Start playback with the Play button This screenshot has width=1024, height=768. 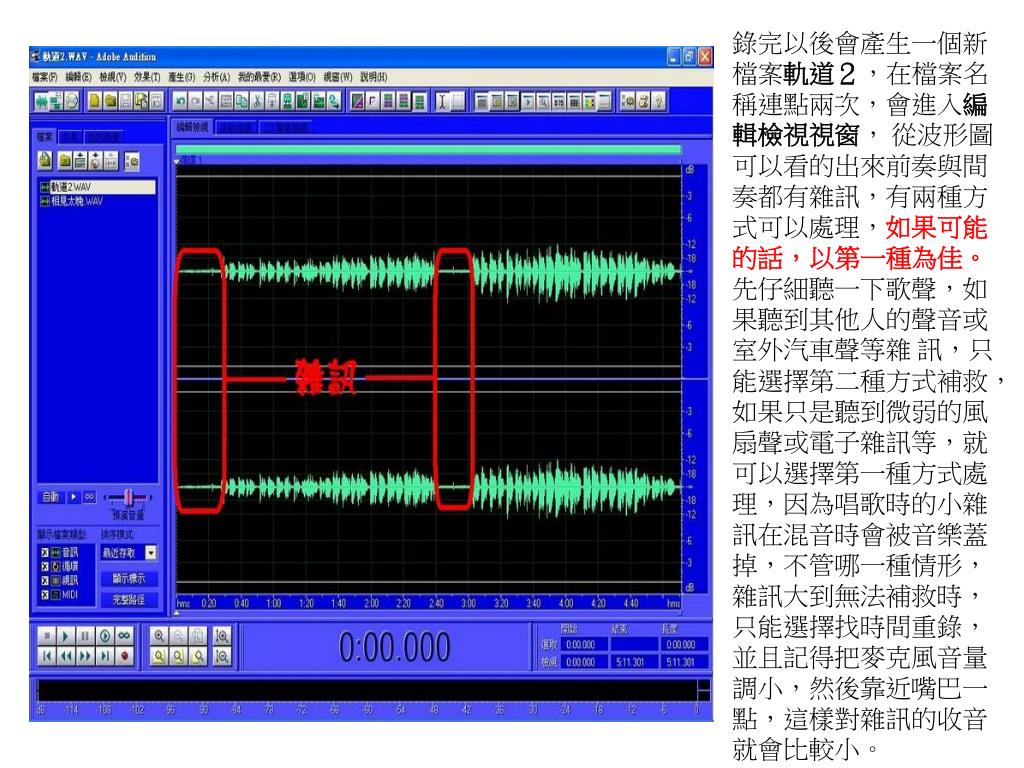(x=65, y=635)
